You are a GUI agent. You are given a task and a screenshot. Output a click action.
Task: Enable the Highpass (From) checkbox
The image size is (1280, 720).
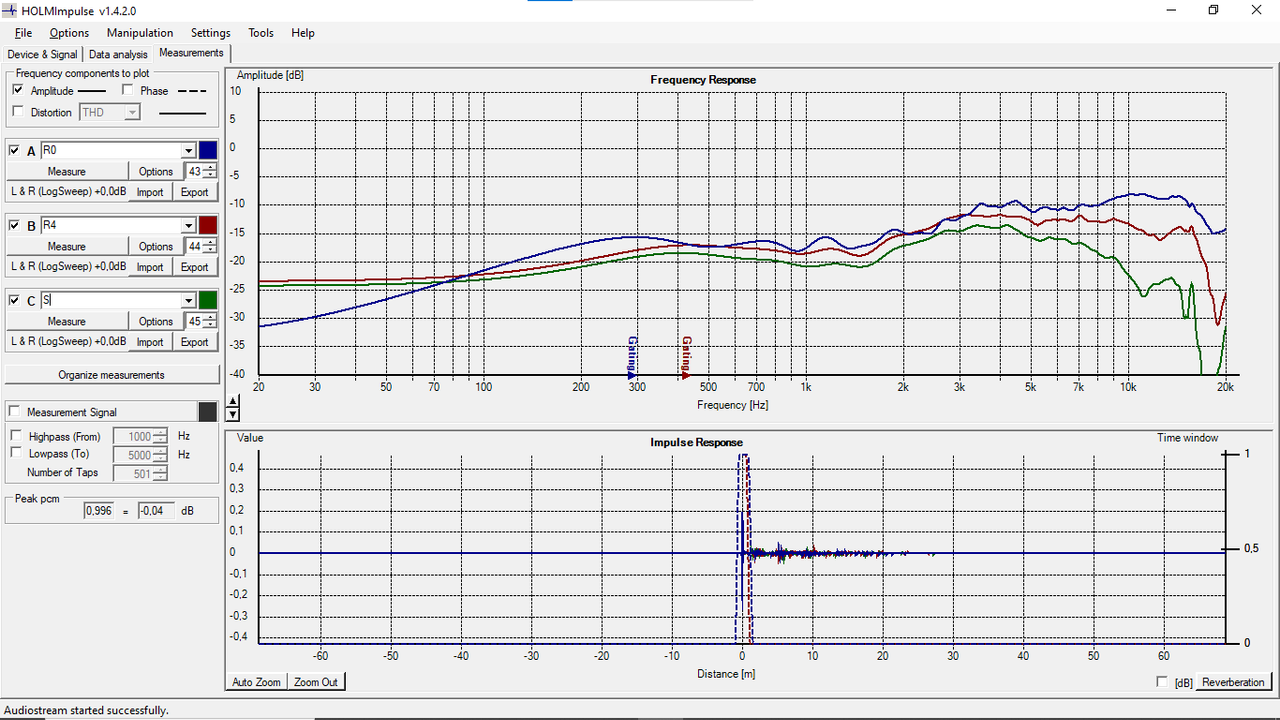click(16, 436)
